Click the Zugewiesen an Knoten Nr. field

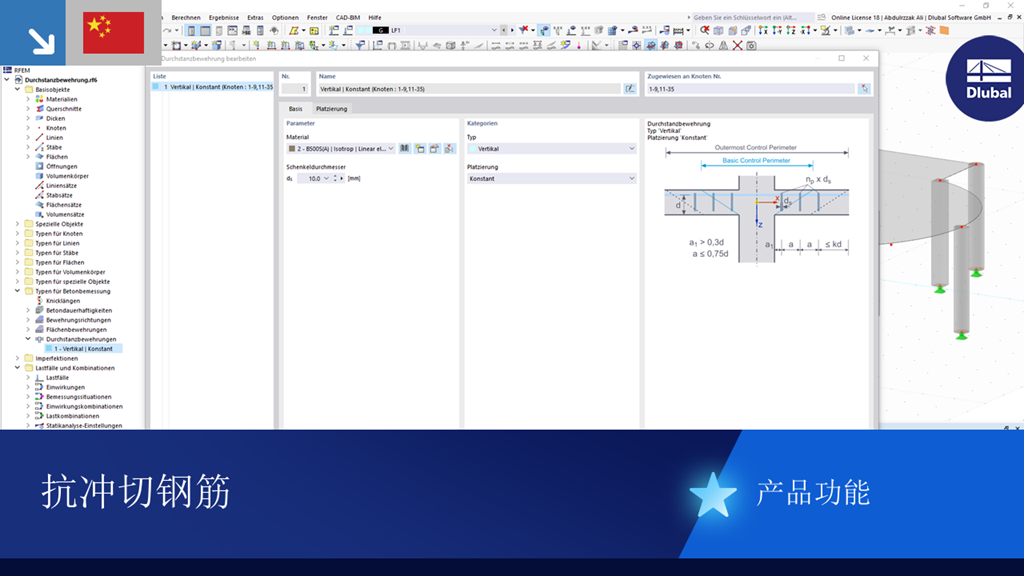coord(750,89)
